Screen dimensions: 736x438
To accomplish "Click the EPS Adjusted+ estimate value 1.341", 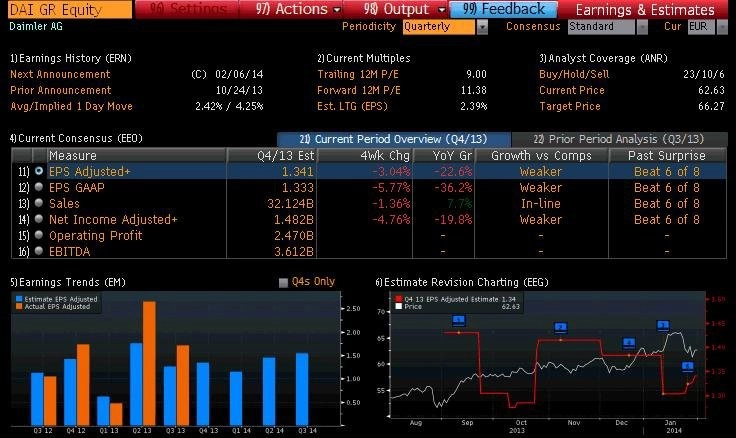I will (298, 172).
